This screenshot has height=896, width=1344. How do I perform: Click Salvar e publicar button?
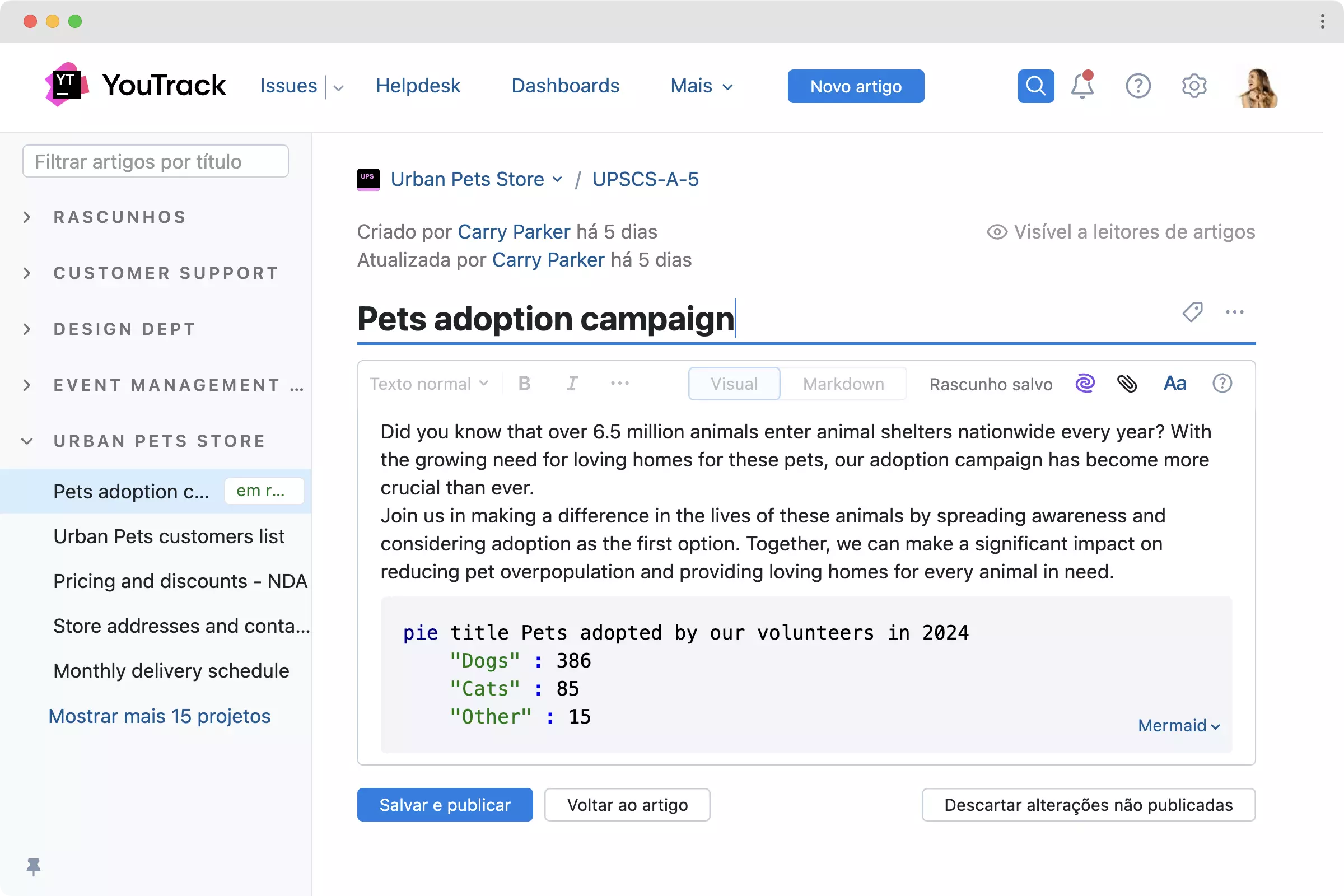[445, 805]
